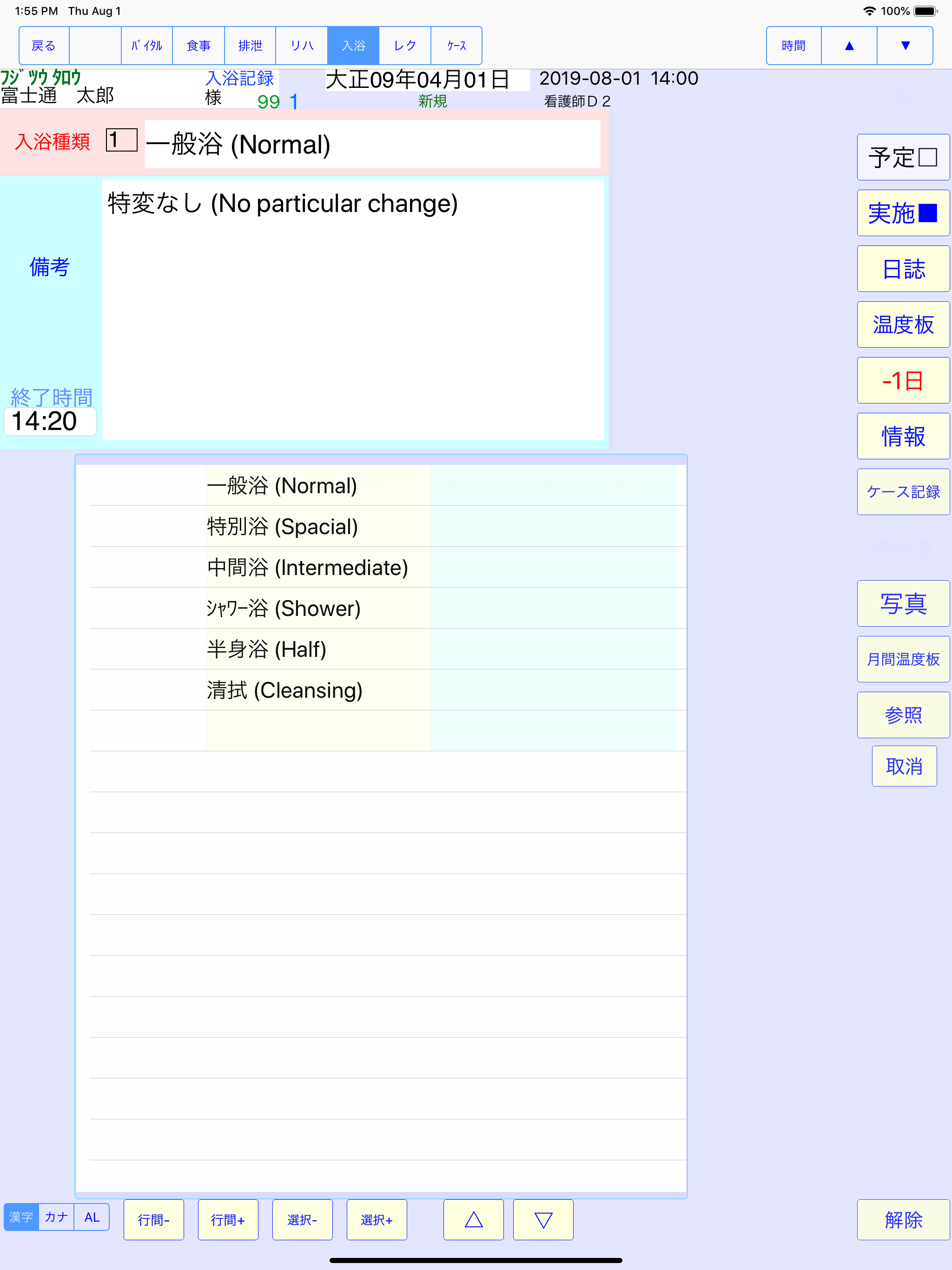The width and height of the screenshot is (952, 1270).
Task: Tap the 時間 time button
Action: [793, 46]
